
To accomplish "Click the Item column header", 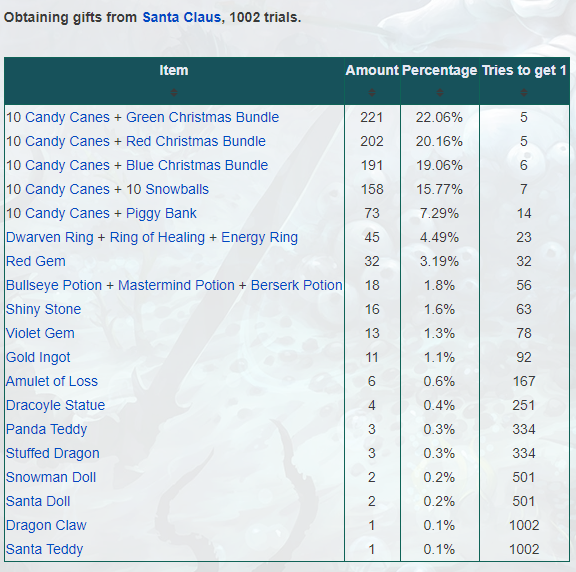I will pos(174,70).
